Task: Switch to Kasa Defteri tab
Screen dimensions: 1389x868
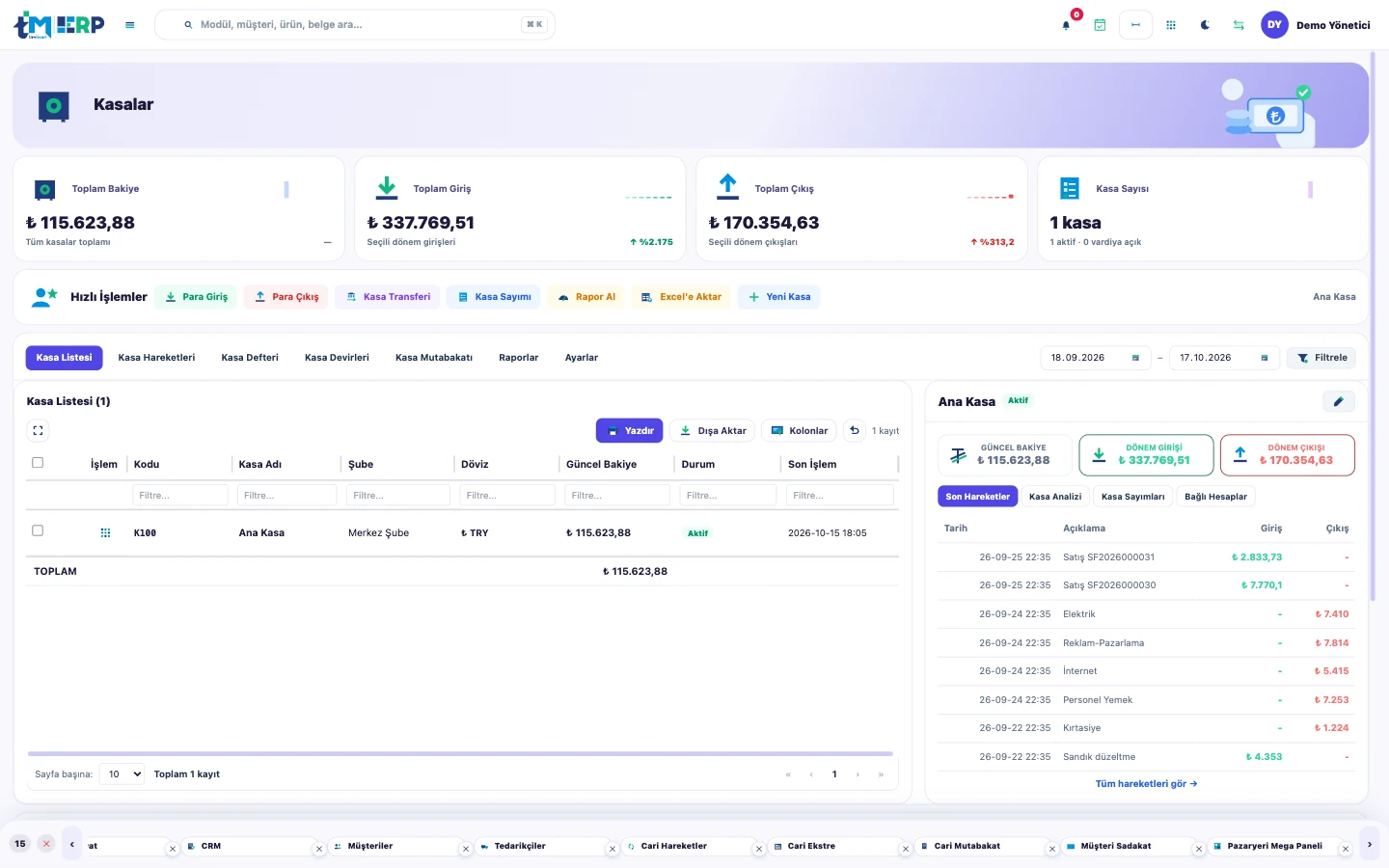Action: tap(250, 358)
